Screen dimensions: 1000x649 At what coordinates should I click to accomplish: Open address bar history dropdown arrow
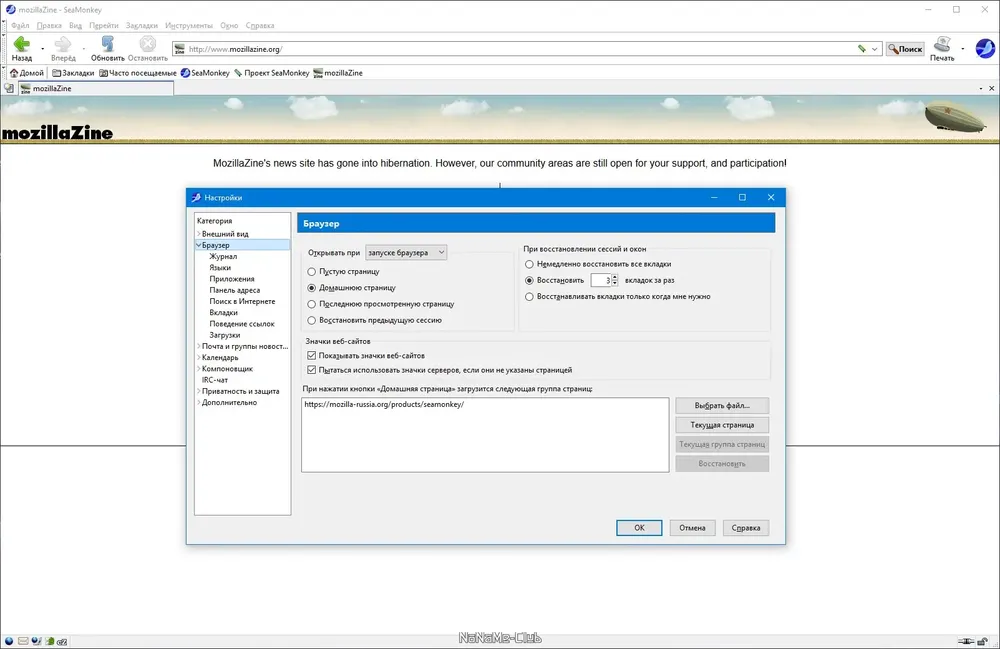pyautogui.click(x=874, y=49)
